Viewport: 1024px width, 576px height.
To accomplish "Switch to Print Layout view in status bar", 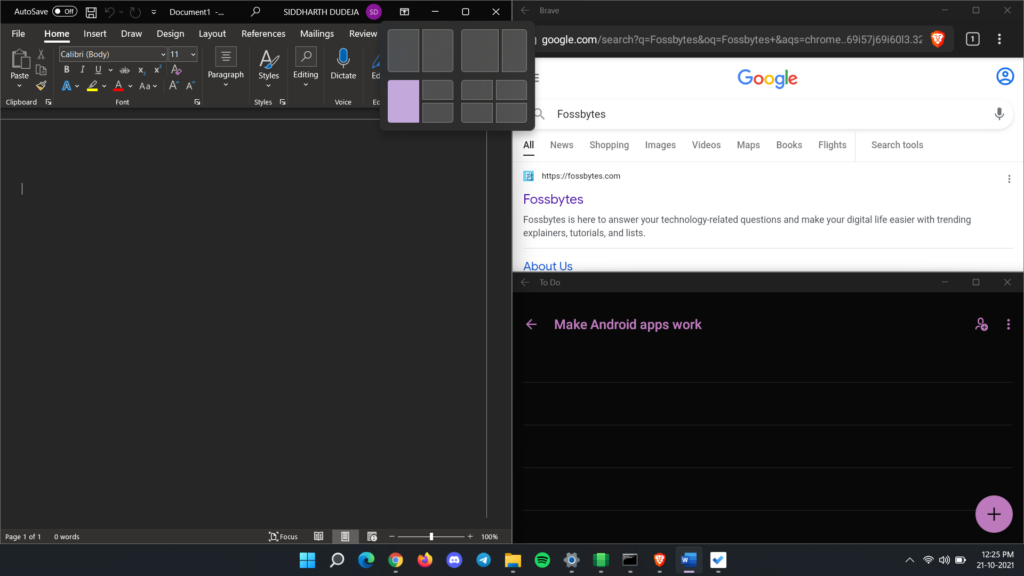I will [345, 536].
